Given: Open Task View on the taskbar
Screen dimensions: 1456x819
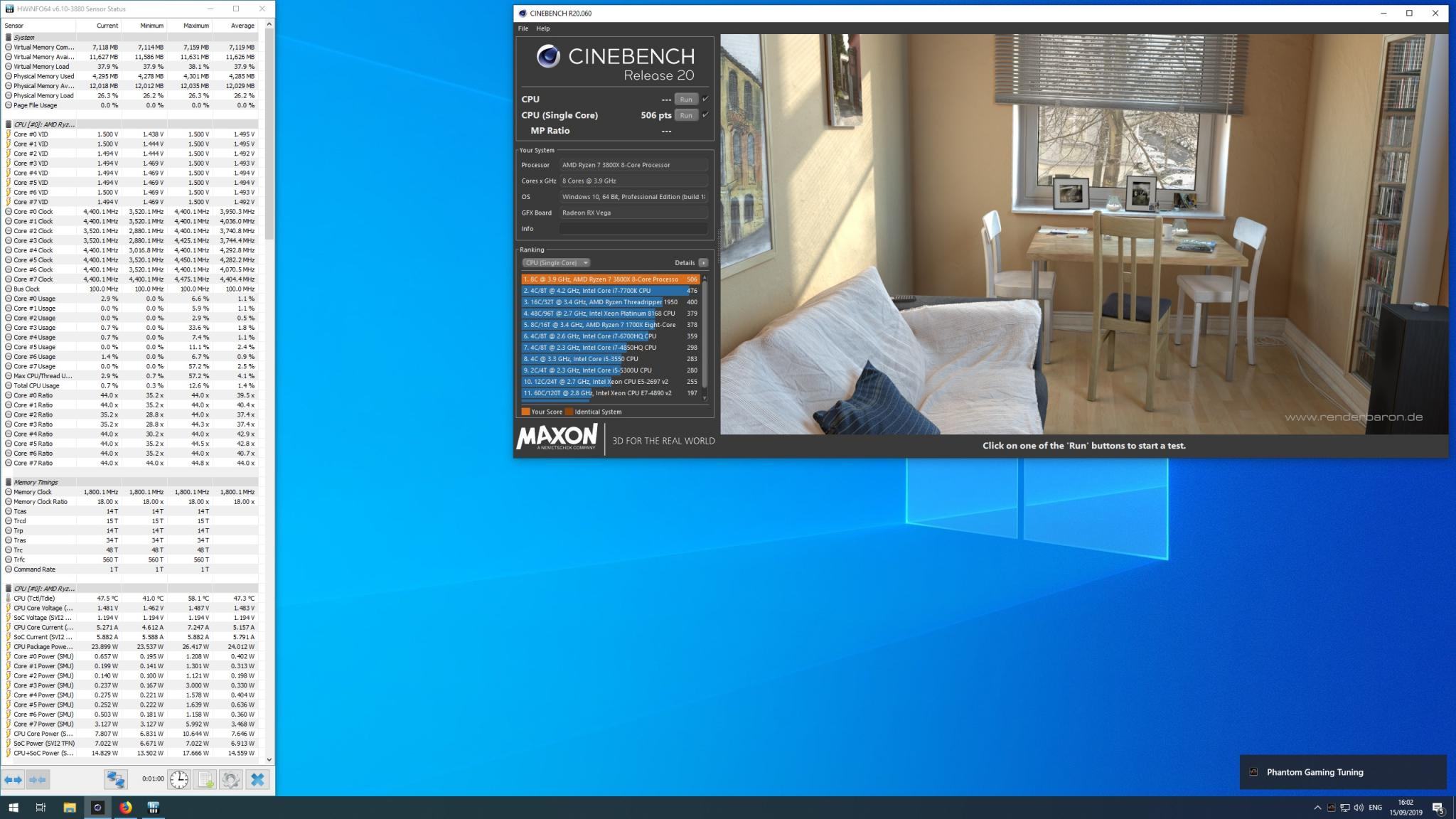Looking at the screenshot, I should [x=41, y=808].
